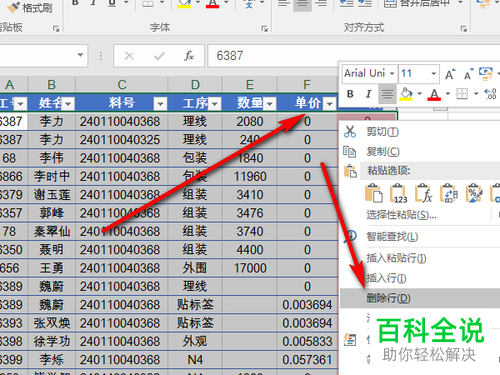Select column header D
The image size is (500, 375).
[x=195, y=85]
